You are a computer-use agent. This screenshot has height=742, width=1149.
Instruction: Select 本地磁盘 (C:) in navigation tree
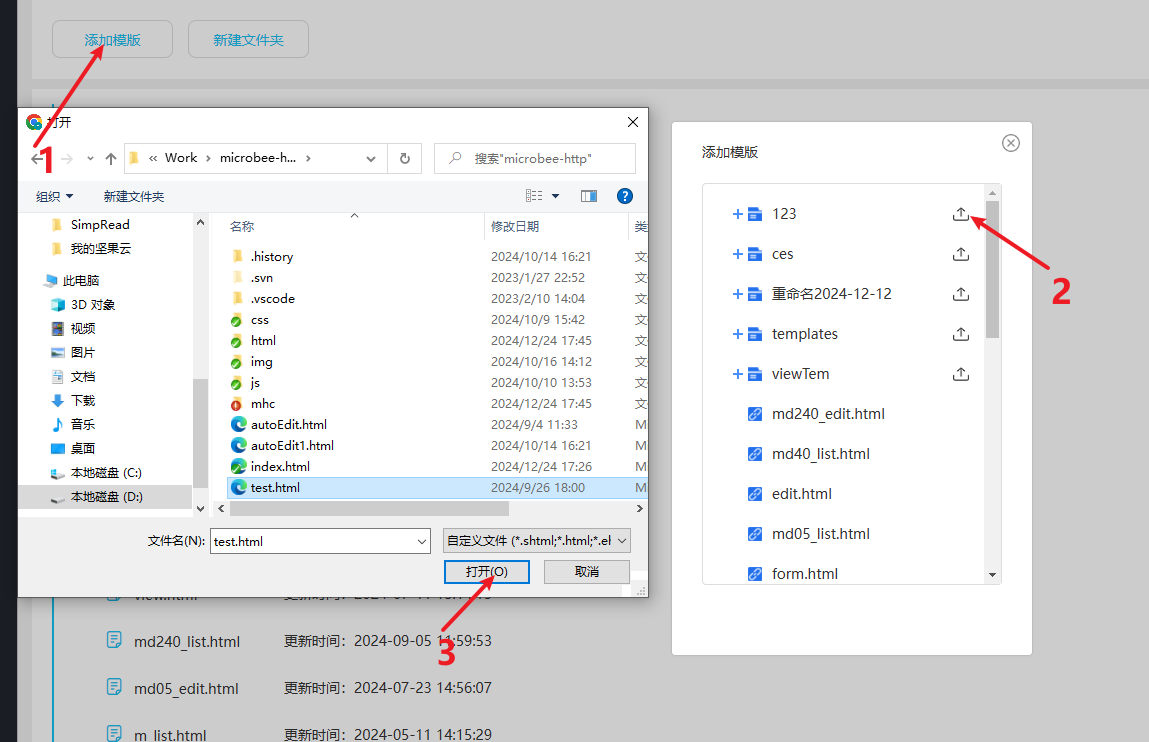[x=106, y=473]
